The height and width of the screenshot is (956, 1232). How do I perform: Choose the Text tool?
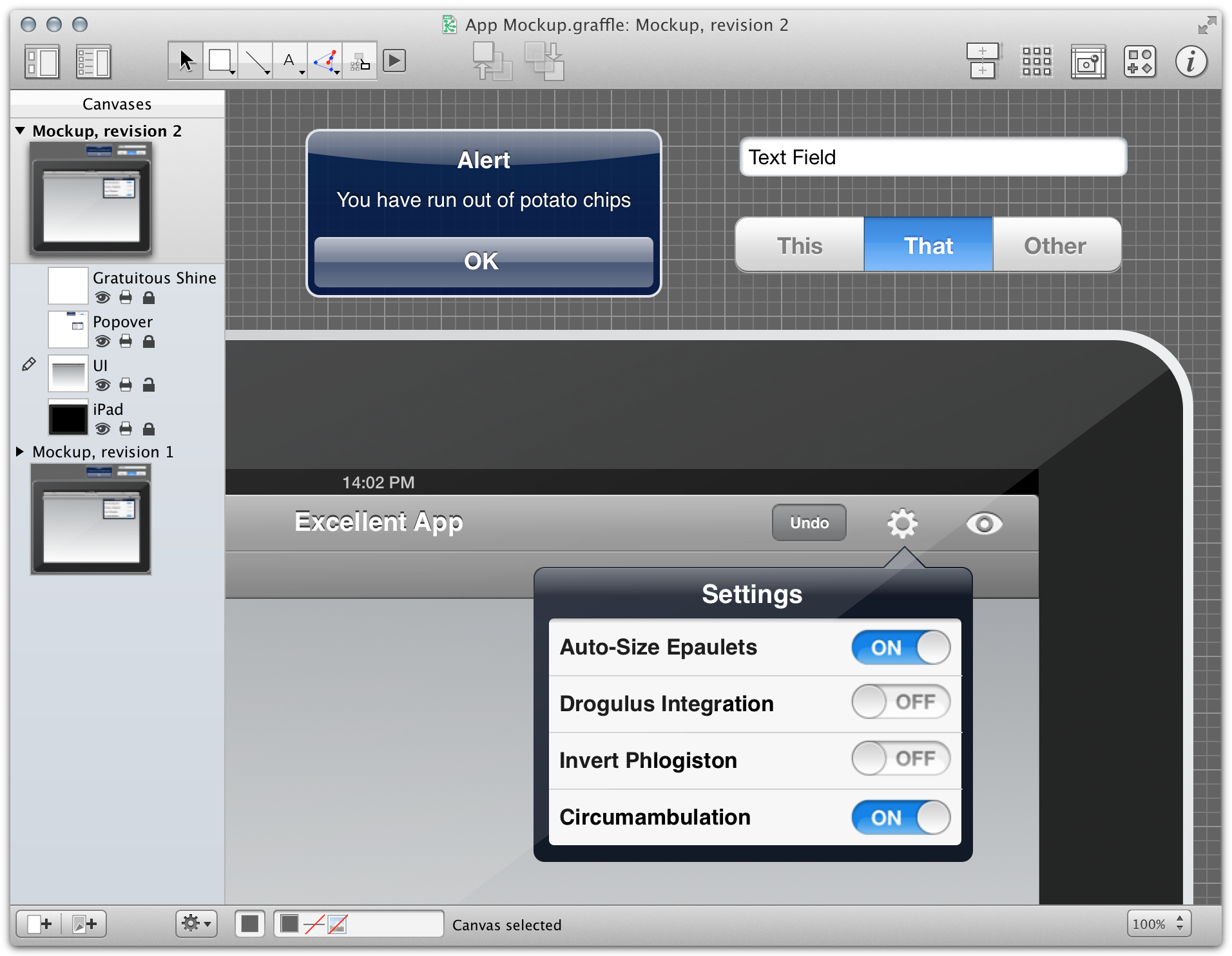(290, 61)
